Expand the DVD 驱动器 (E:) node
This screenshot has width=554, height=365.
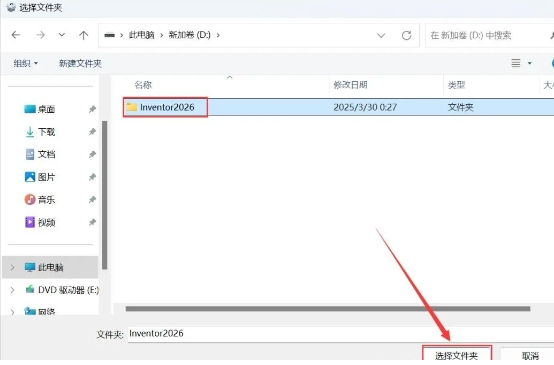click(12, 290)
